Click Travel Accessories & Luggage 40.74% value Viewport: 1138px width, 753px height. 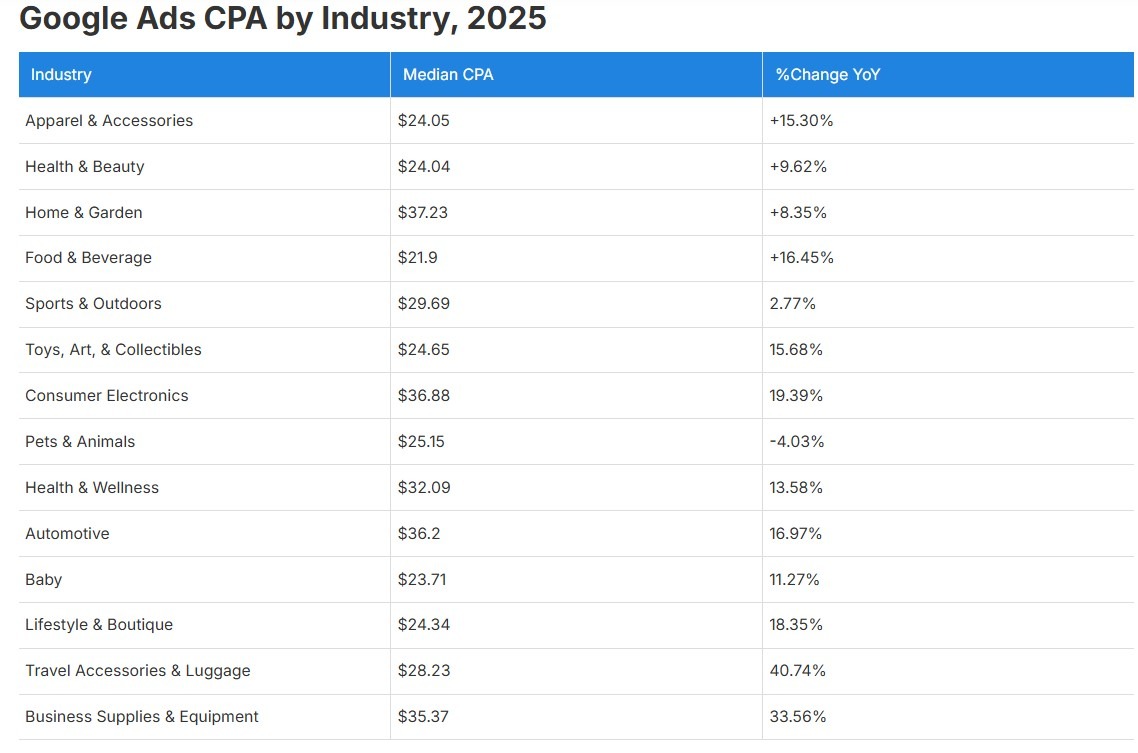[798, 671]
